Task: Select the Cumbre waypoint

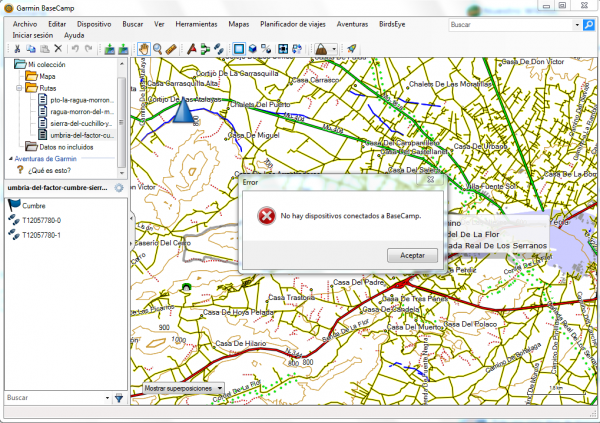Action: (x=34, y=206)
